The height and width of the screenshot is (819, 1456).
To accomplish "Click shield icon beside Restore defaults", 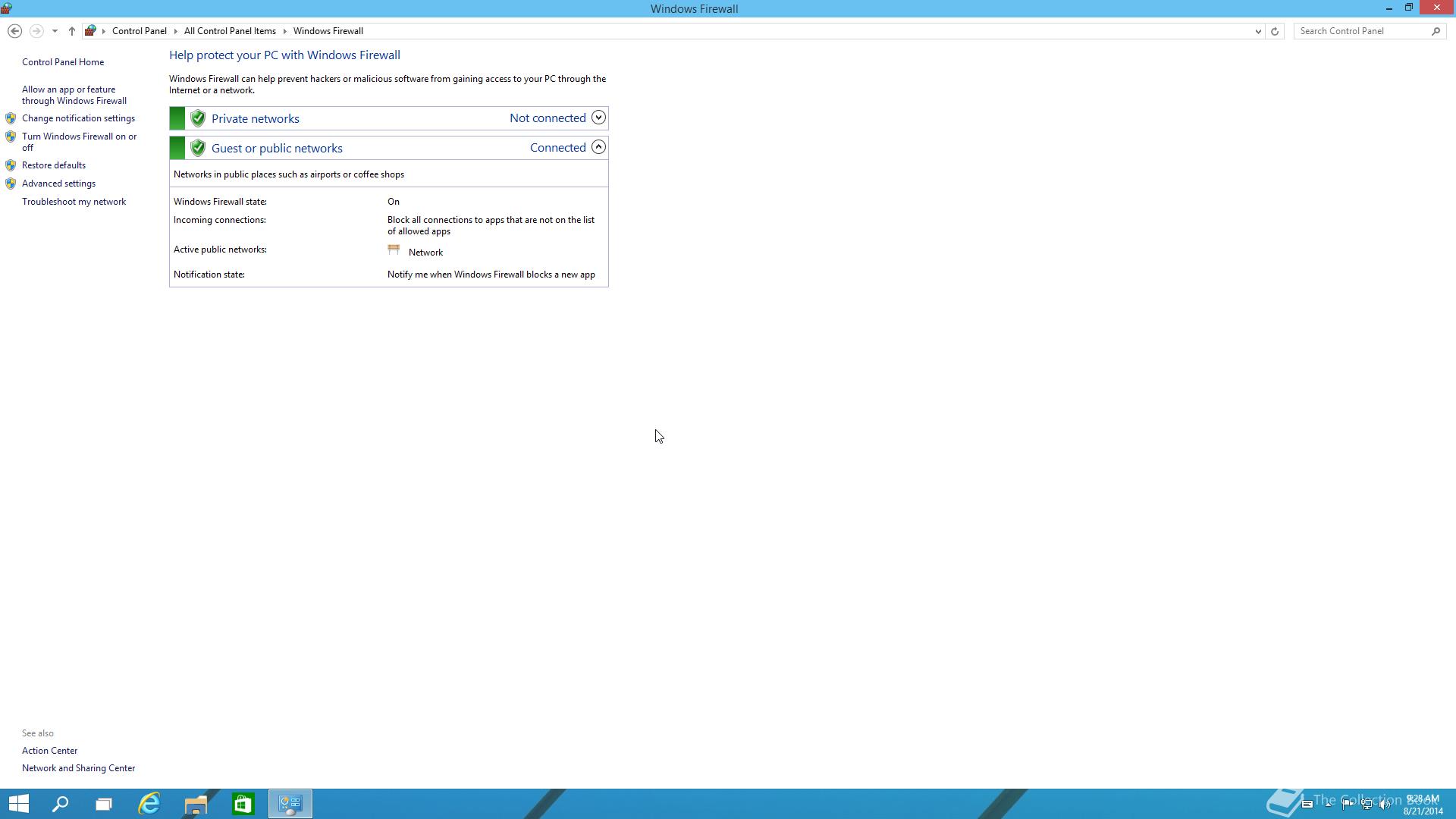I will click(11, 165).
